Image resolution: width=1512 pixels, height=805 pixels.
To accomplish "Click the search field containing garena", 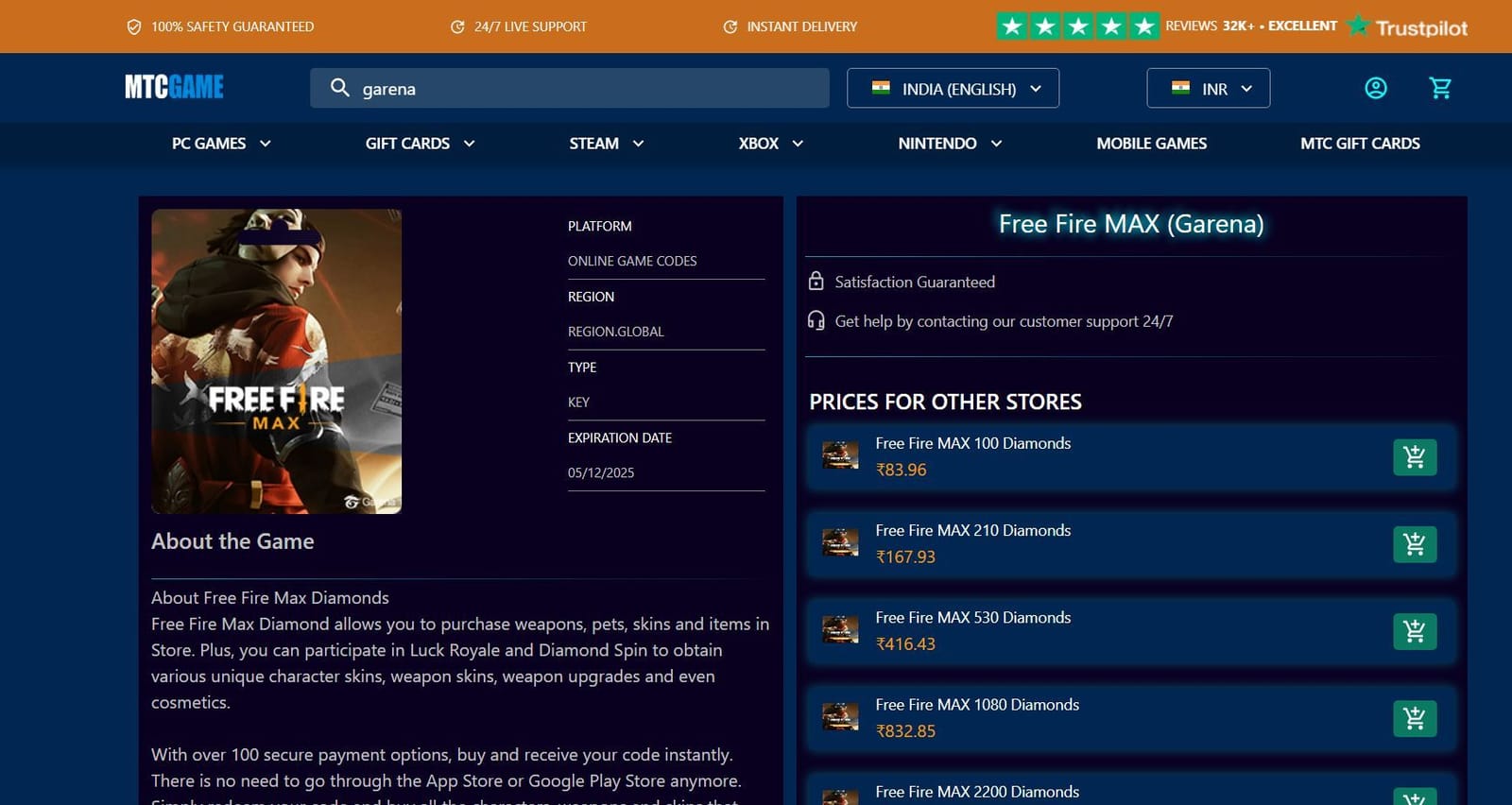I will click(586, 88).
